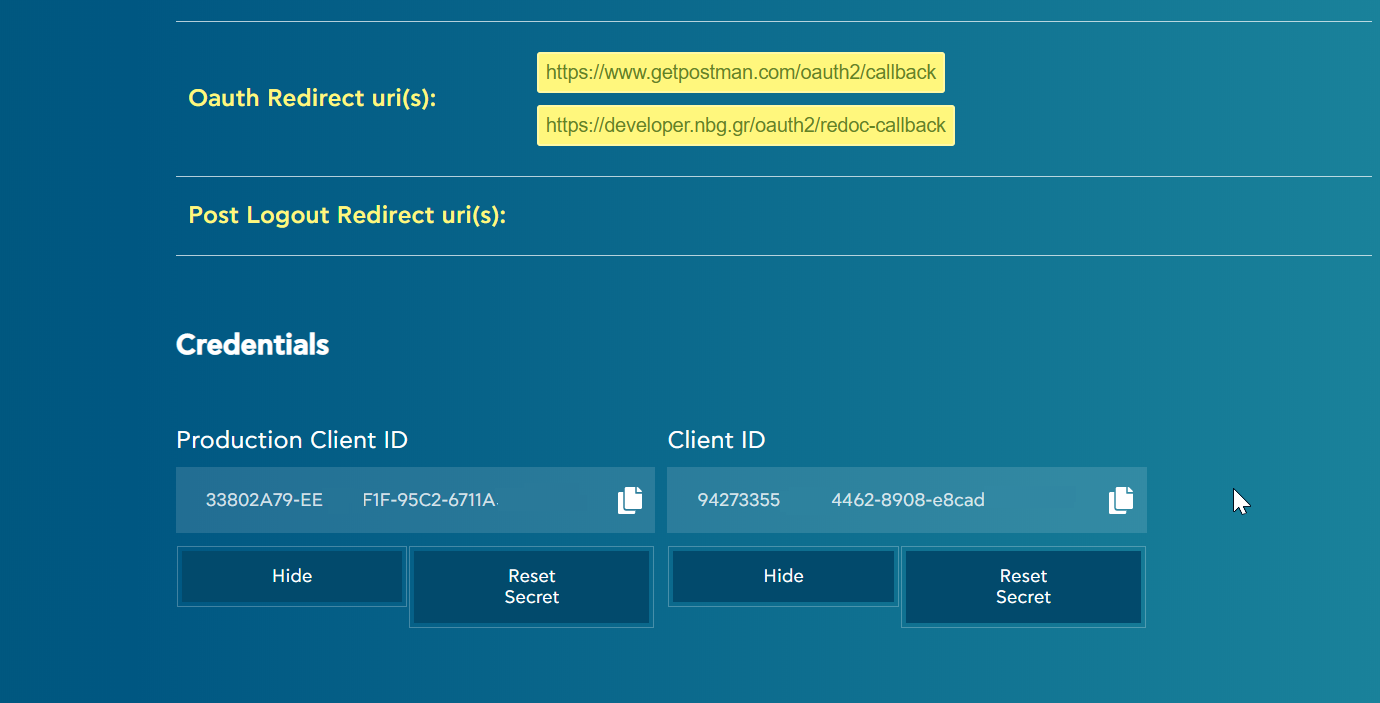Click the Oauth Redirect uri(s) label
Screen dimensions: 1380x703
(x=312, y=97)
